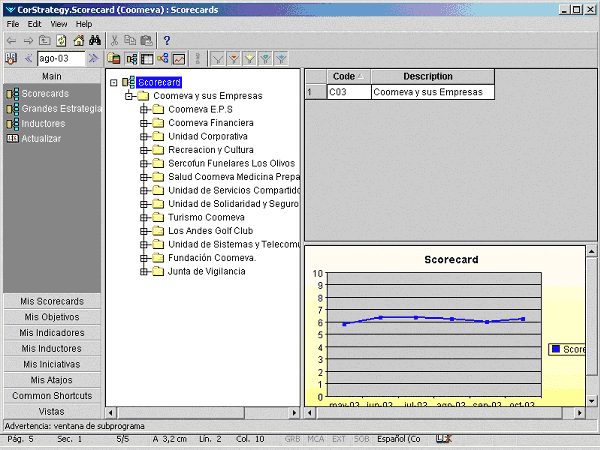Go to previous period with double arrow
Screen dimensions: 600x450
28,59
